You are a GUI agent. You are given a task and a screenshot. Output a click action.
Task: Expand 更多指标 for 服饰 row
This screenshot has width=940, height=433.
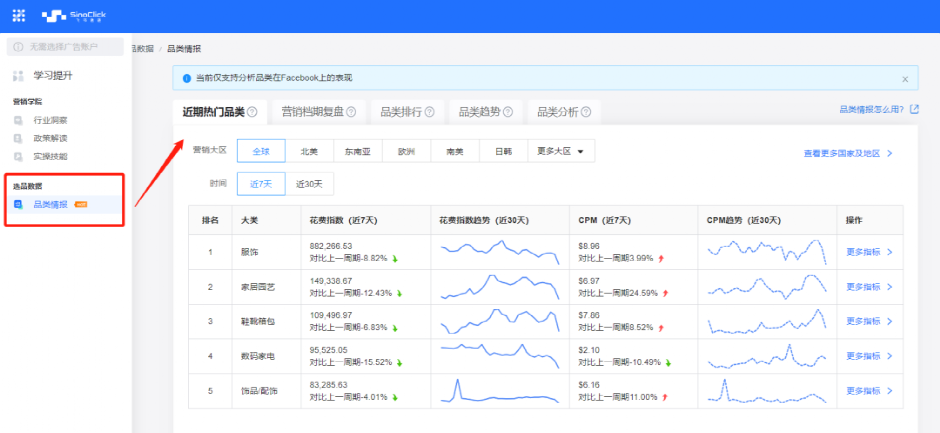[869, 252]
